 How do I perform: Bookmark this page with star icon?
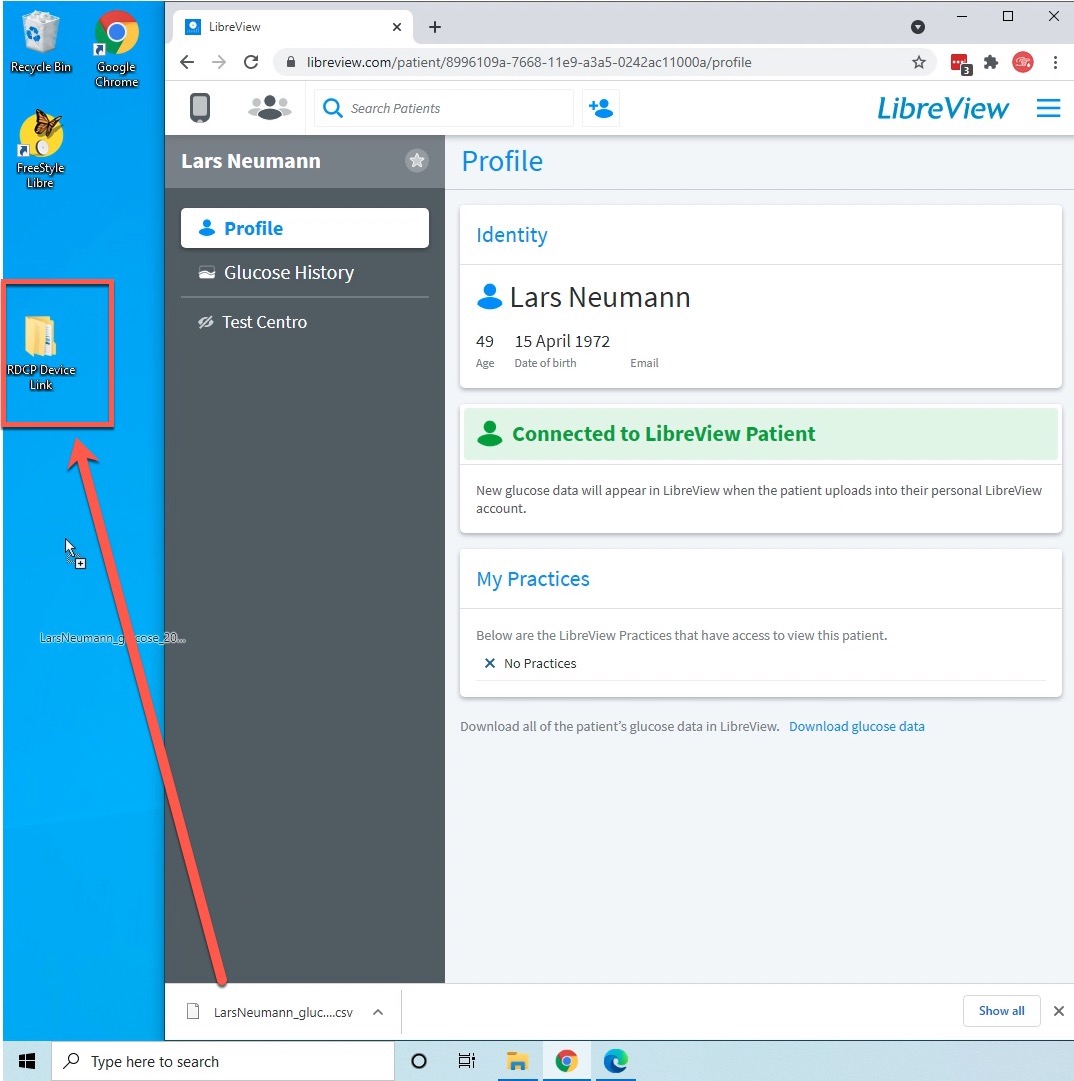[918, 62]
